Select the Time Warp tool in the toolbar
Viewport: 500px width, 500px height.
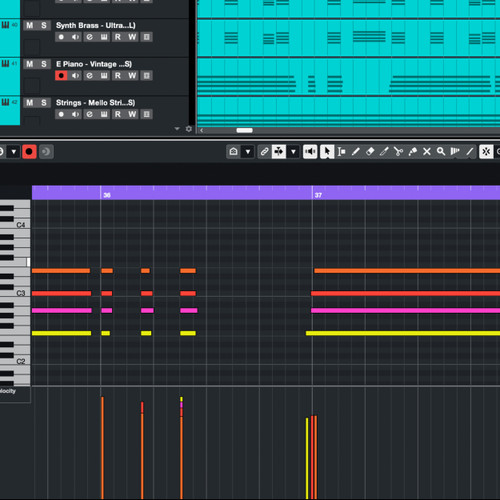point(455,152)
